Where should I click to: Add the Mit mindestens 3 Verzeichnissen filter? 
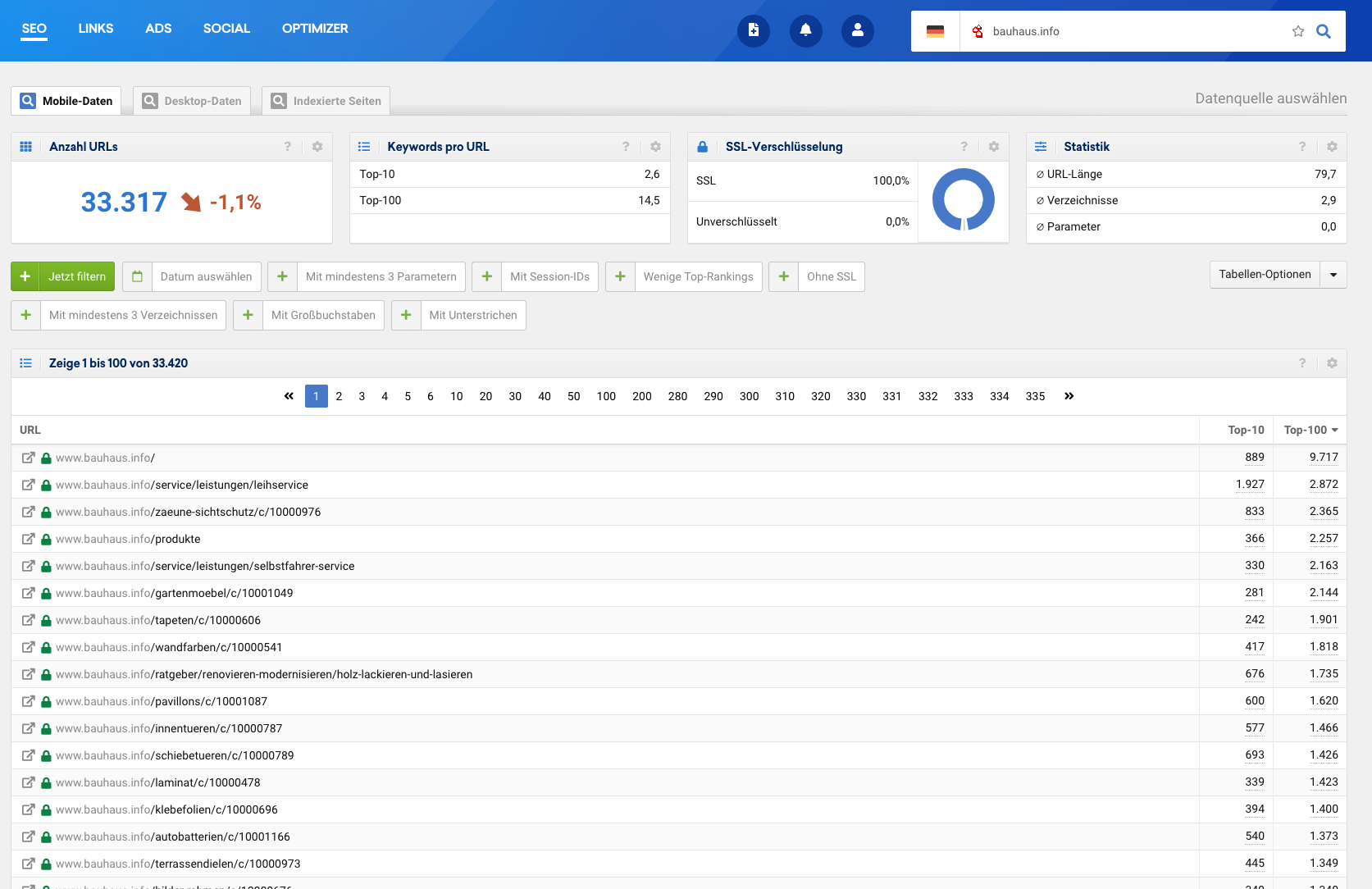pyautogui.click(x=119, y=315)
